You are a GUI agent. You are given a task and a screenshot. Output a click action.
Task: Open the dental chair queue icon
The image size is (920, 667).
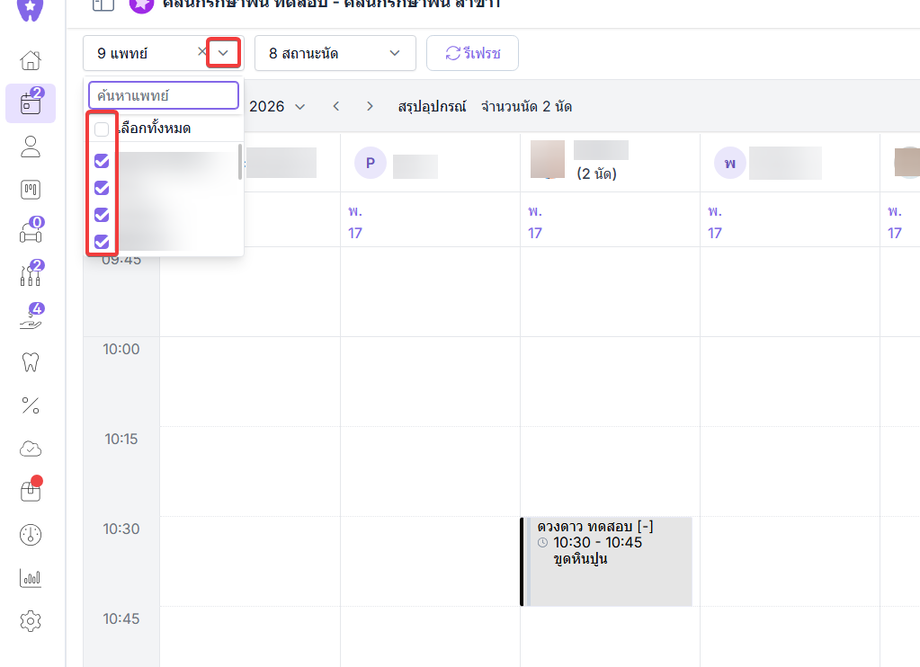click(x=31, y=231)
